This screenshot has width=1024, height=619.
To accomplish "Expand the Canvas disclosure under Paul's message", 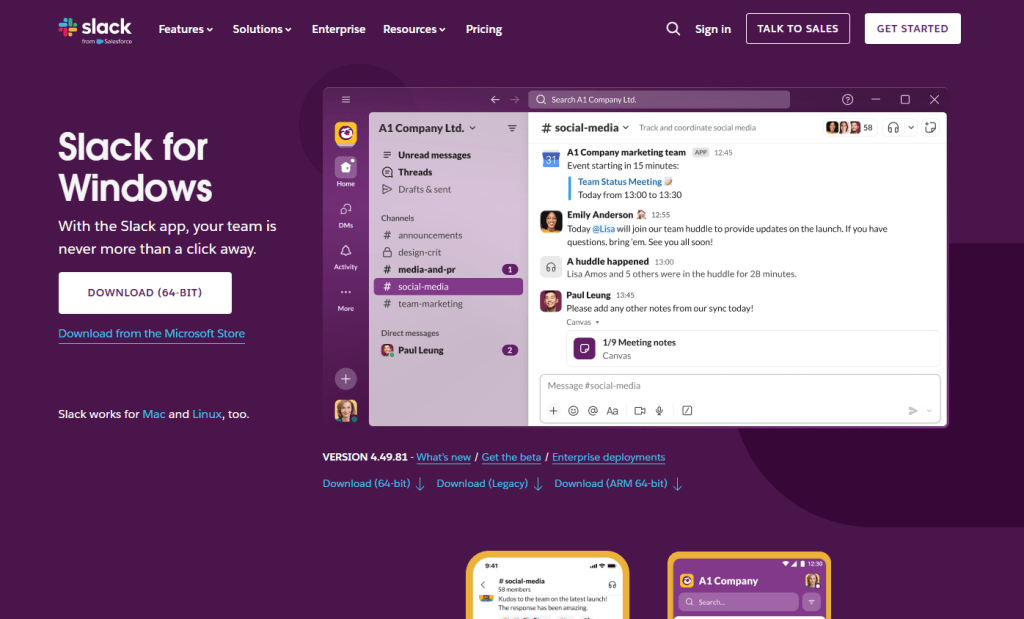I will tap(583, 323).
